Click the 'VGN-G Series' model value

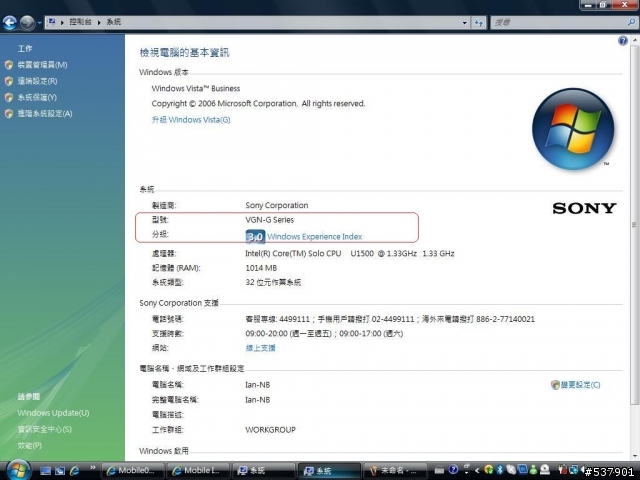click(269, 220)
